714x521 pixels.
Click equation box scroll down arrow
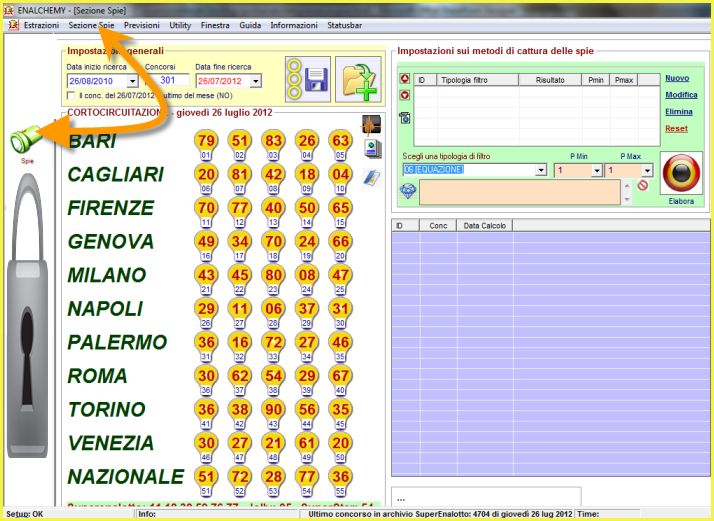(x=627, y=199)
